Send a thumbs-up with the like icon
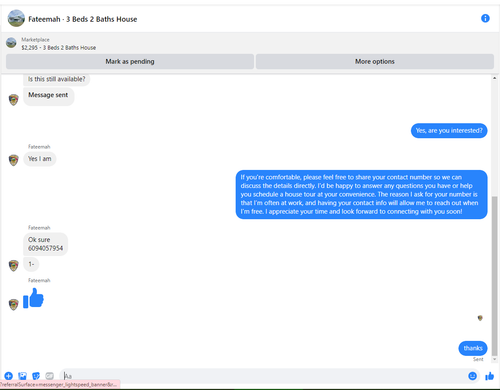500x390 pixels. tap(489, 376)
